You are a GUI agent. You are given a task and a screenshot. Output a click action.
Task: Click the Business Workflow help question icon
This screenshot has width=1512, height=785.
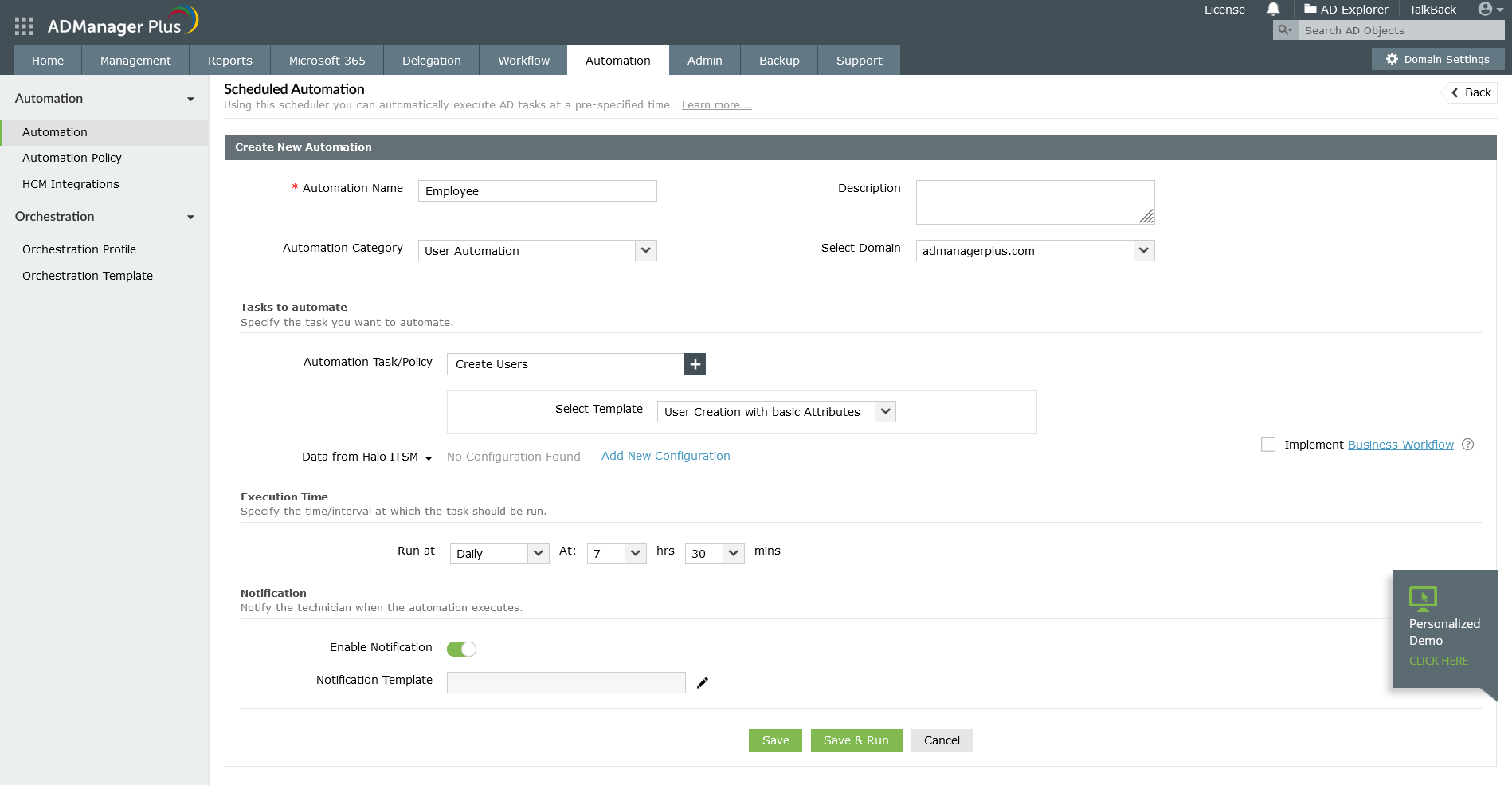pyautogui.click(x=1468, y=445)
